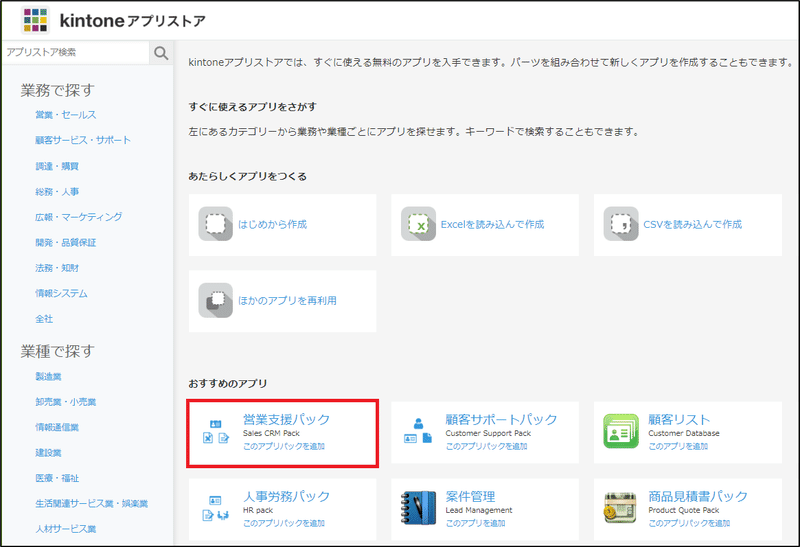The width and height of the screenshot is (800, 547).
Task: Open the 商品見積書パック title
Action: click(698, 496)
